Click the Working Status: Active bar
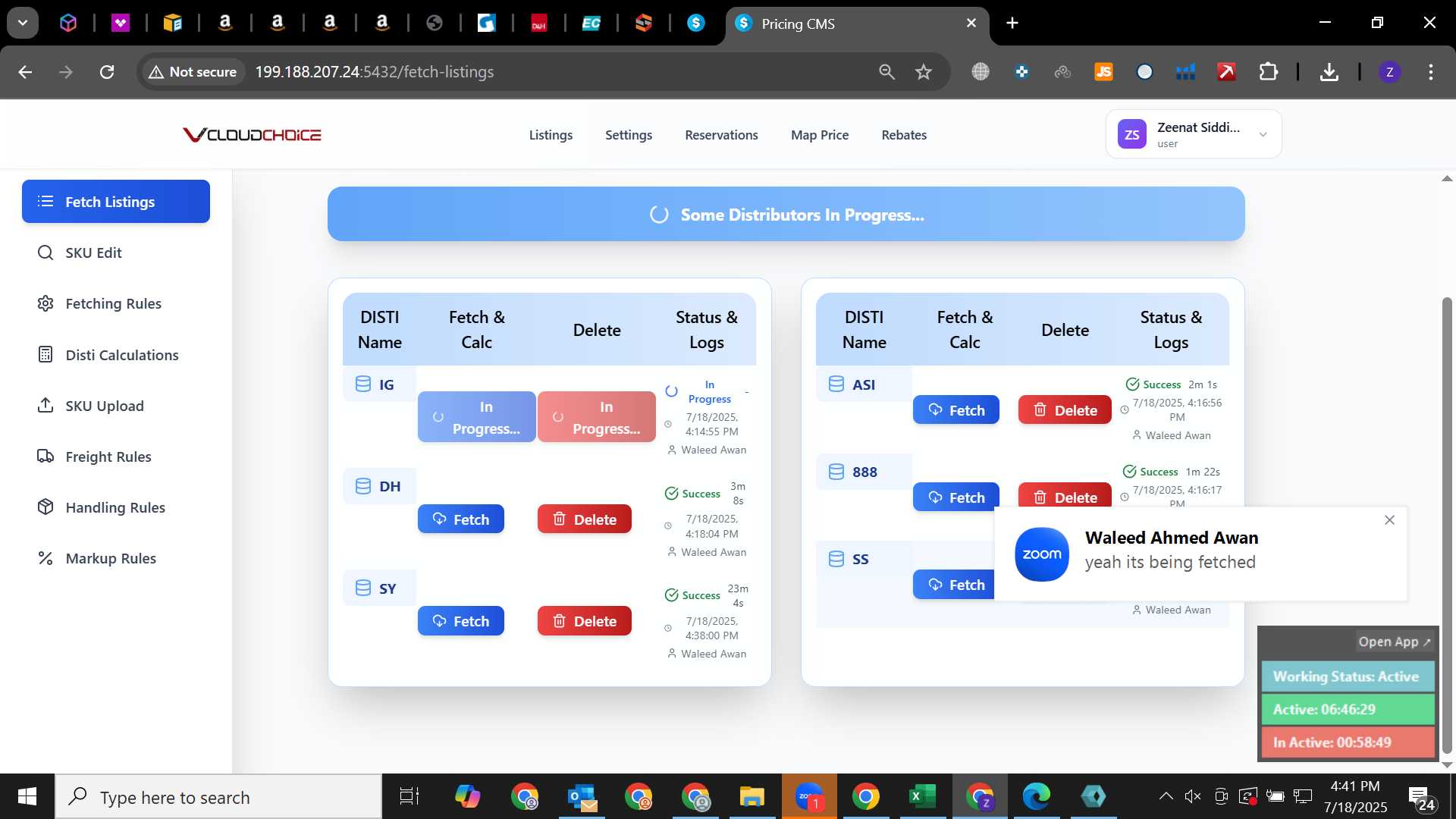The width and height of the screenshot is (1456, 819). [1348, 676]
